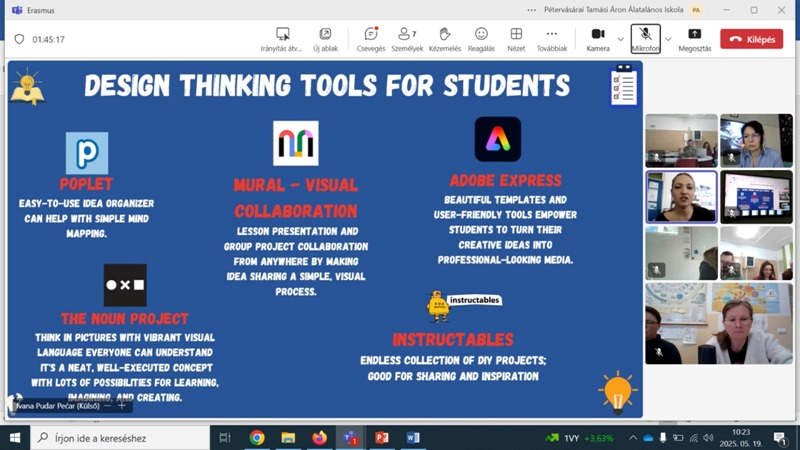Toggle the Kamera on or off
Screen dimensions: 800x450
pyautogui.click(x=598, y=39)
